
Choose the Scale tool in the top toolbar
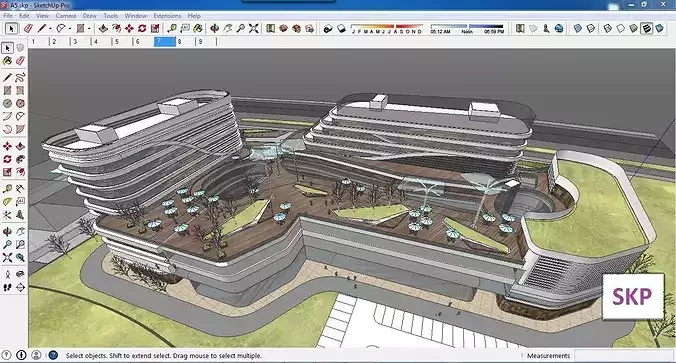(155, 28)
